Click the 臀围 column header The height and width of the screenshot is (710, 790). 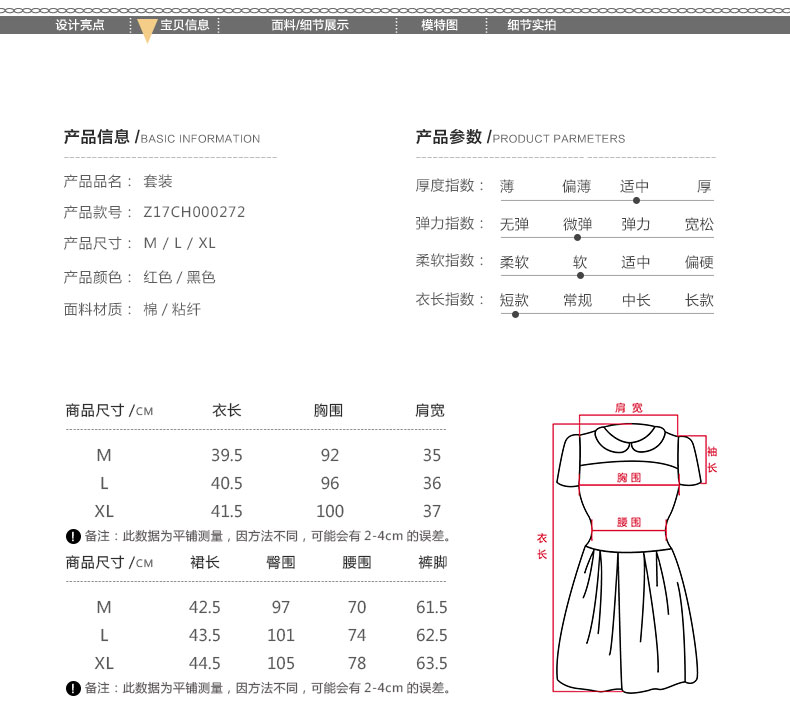click(281, 562)
